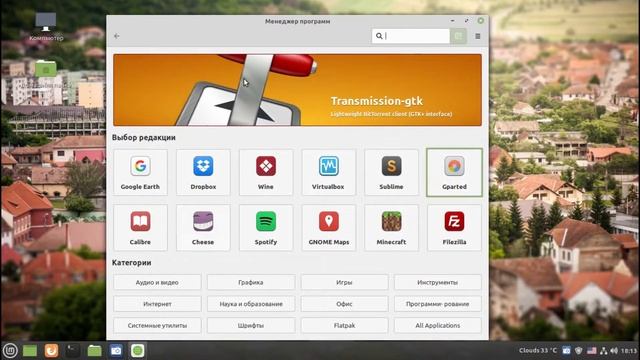The image size is (640, 360).
Task: Open the Flatpak category
Action: (x=344, y=326)
